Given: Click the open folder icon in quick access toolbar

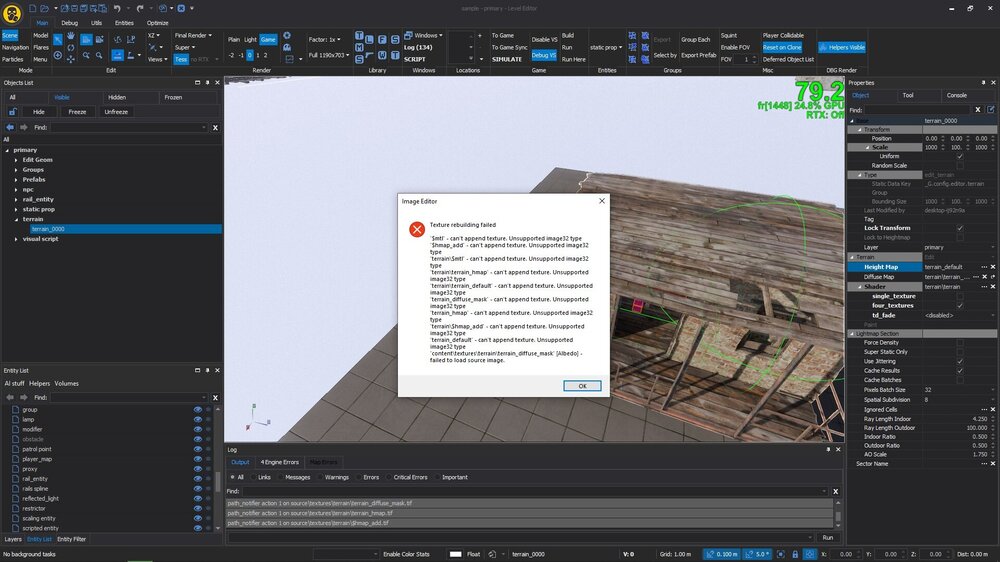Looking at the screenshot, I should [44, 7].
